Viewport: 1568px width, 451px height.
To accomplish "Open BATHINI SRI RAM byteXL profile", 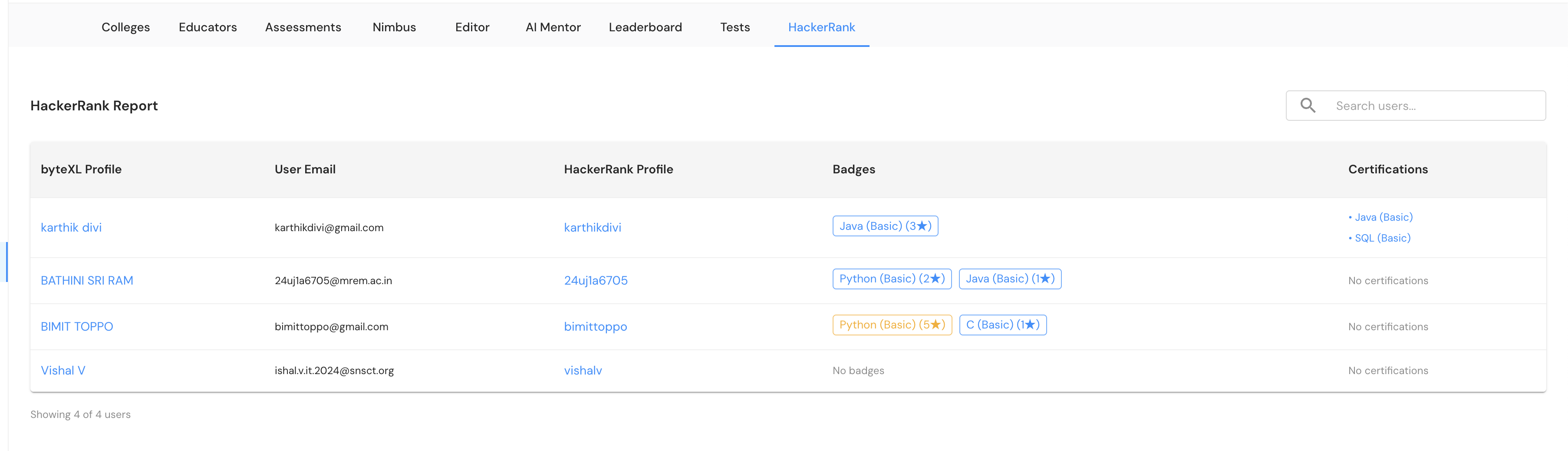I will coord(86,280).
